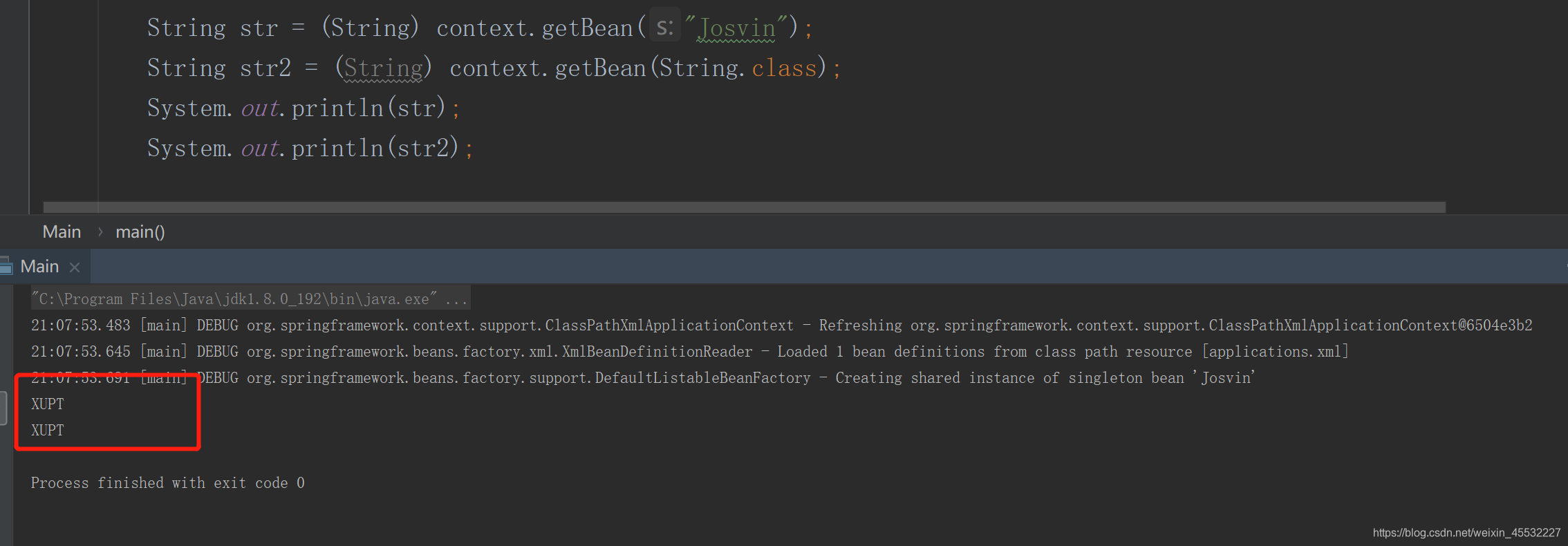The width and height of the screenshot is (1568, 546).
Task: Click the redundant (String) cast on str2 line
Action: pos(384,68)
